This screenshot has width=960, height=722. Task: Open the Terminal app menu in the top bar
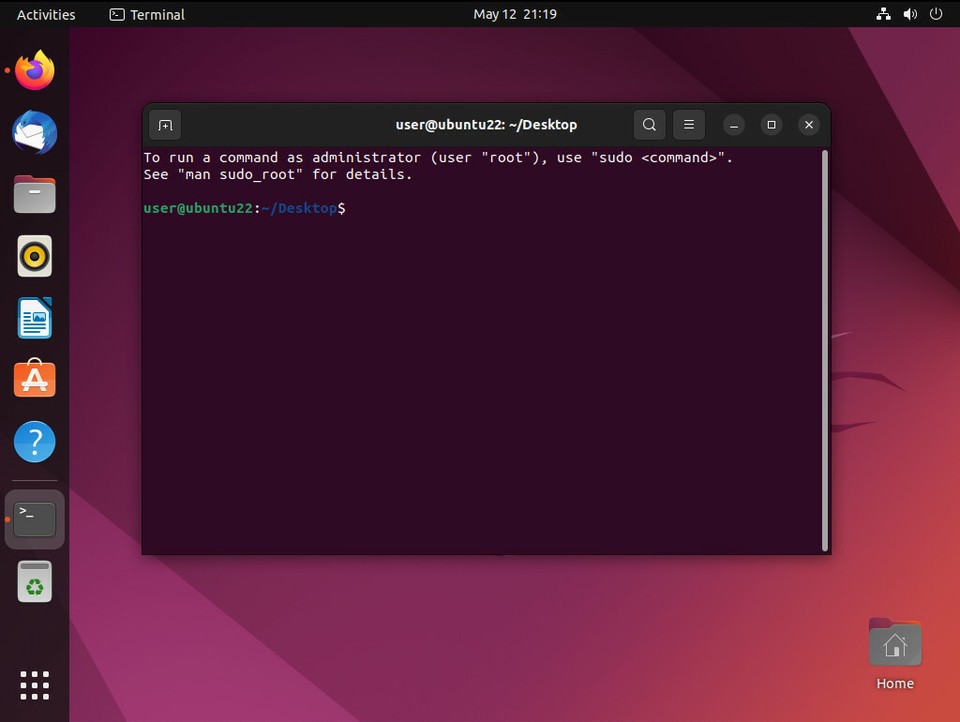[x=146, y=14]
